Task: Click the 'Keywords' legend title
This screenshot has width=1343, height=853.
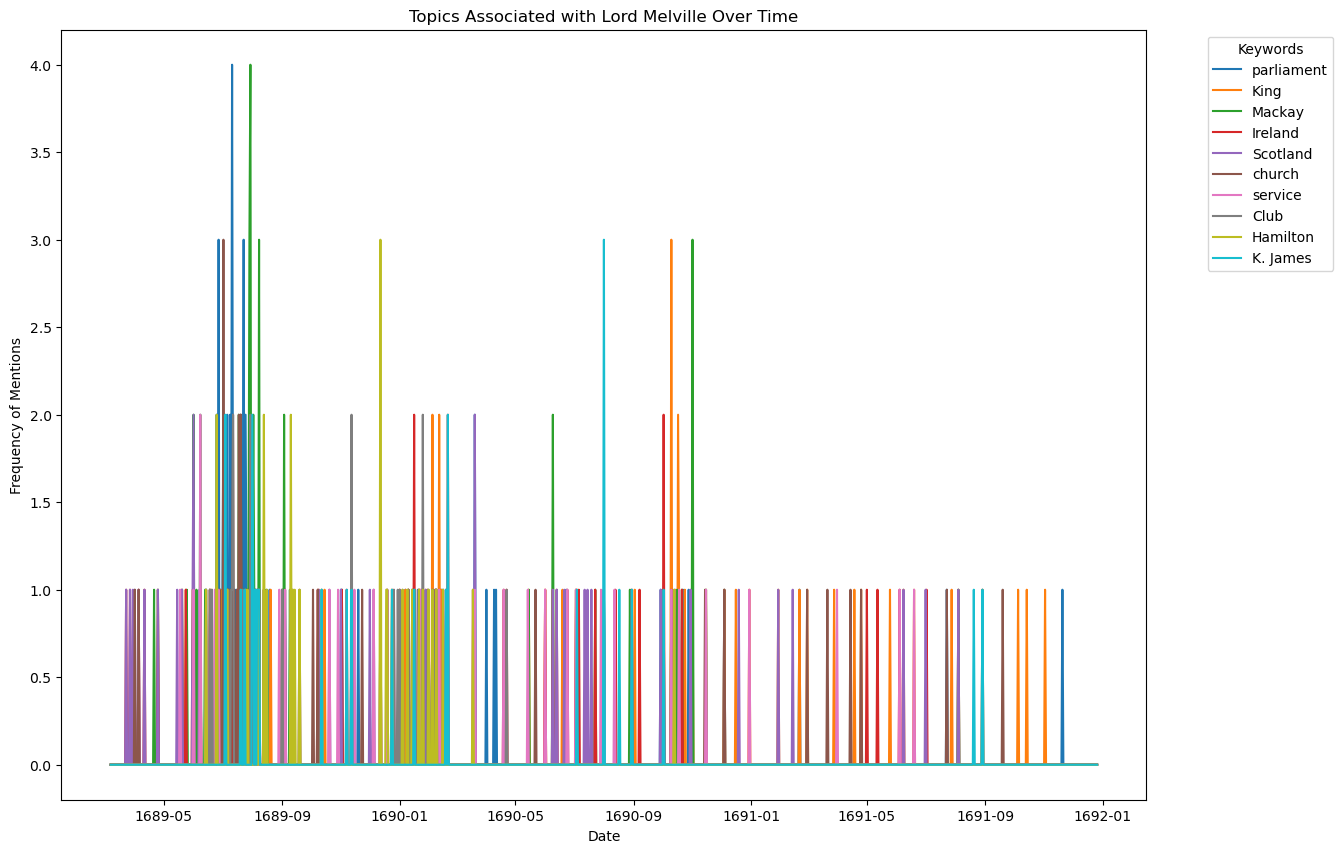Action: pyautogui.click(x=1270, y=49)
